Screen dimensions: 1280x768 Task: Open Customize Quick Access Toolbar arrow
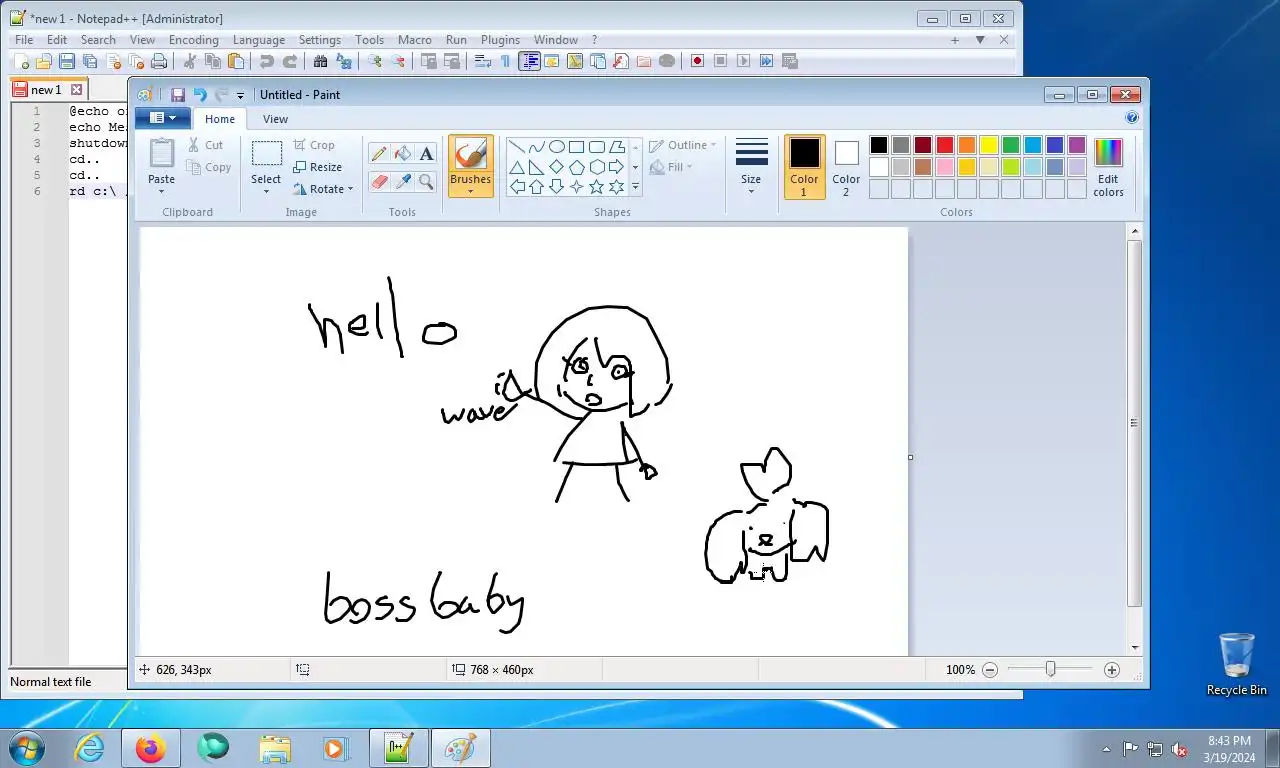click(x=241, y=96)
